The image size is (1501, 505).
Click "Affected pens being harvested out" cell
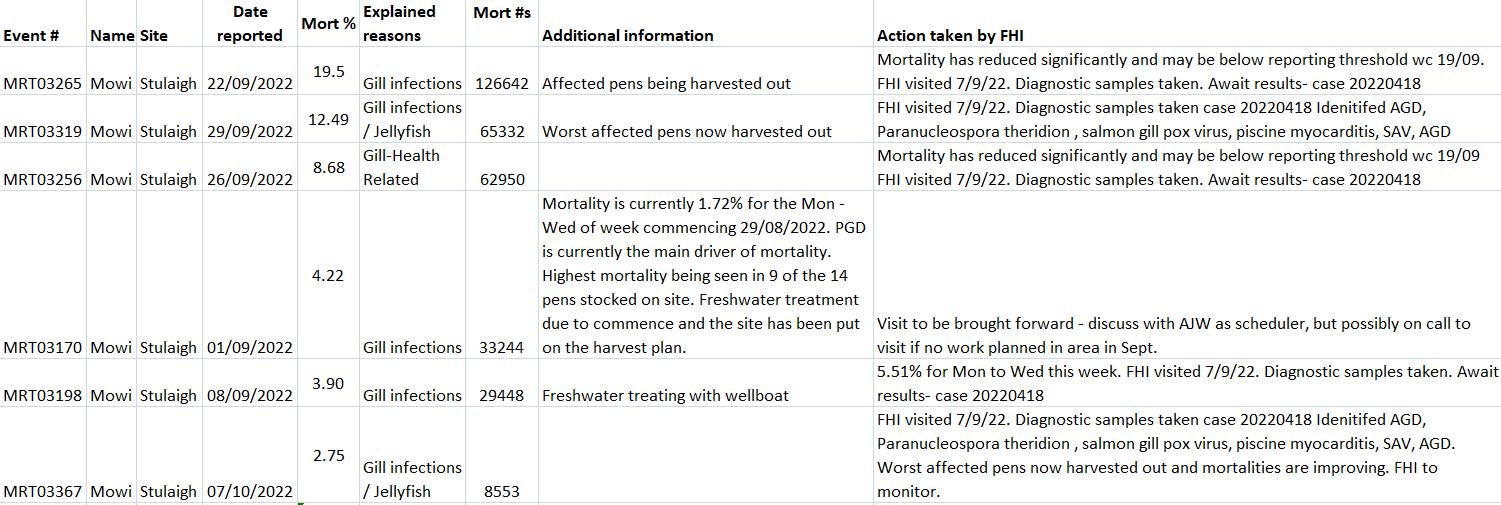tap(666, 83)
